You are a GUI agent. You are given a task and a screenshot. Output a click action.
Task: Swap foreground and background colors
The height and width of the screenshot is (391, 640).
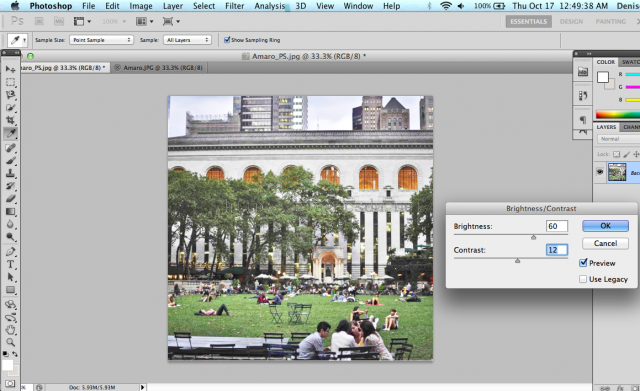click(15, 354)
